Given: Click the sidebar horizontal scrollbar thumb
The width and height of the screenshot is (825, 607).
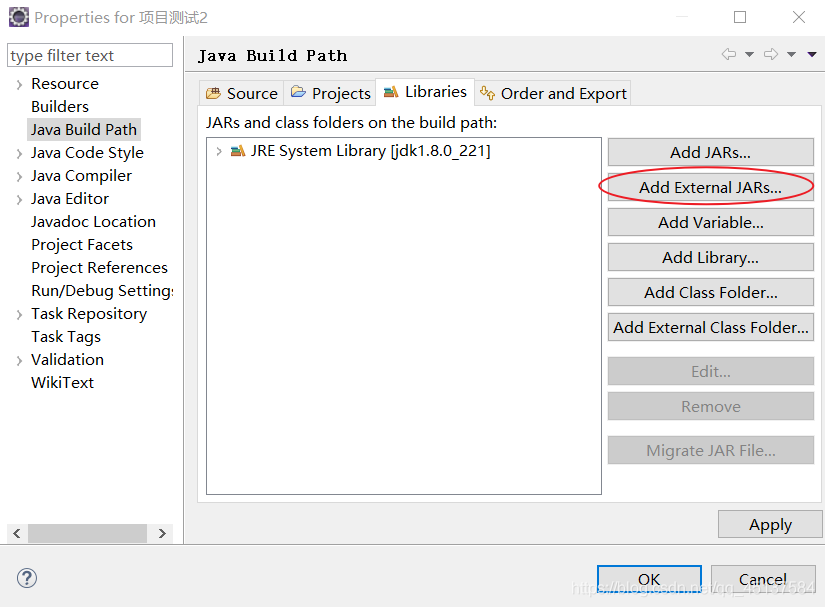Looking at the screenshot, I should (x=87, y=533).
